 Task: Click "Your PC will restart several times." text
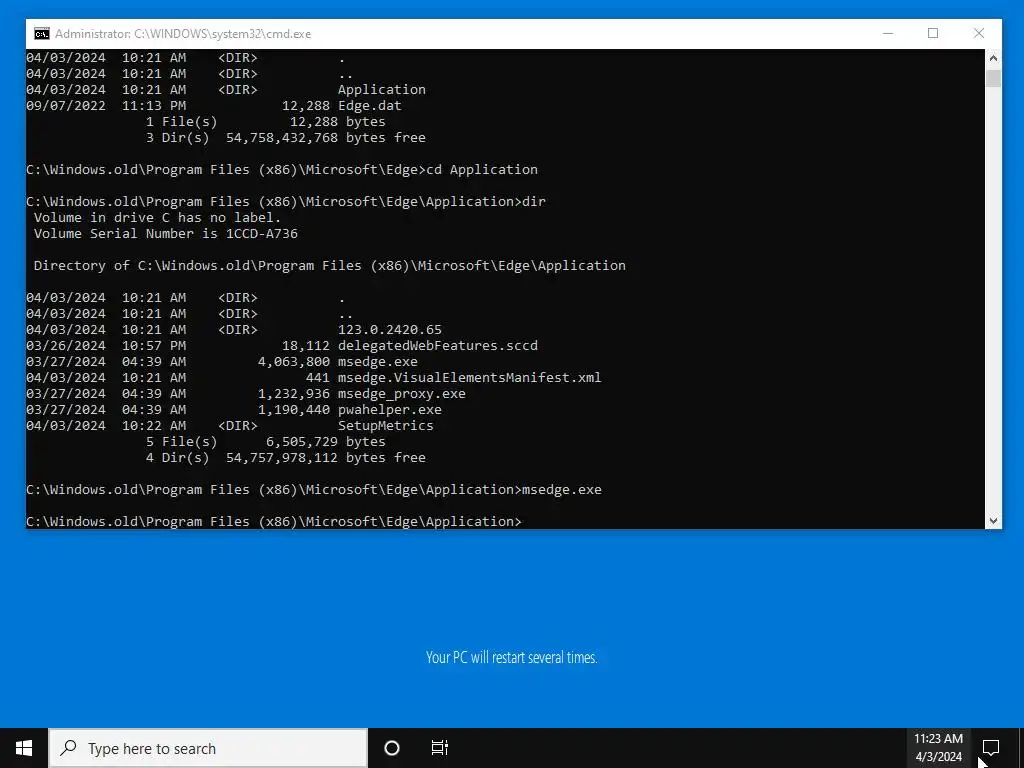pos(511,657)
